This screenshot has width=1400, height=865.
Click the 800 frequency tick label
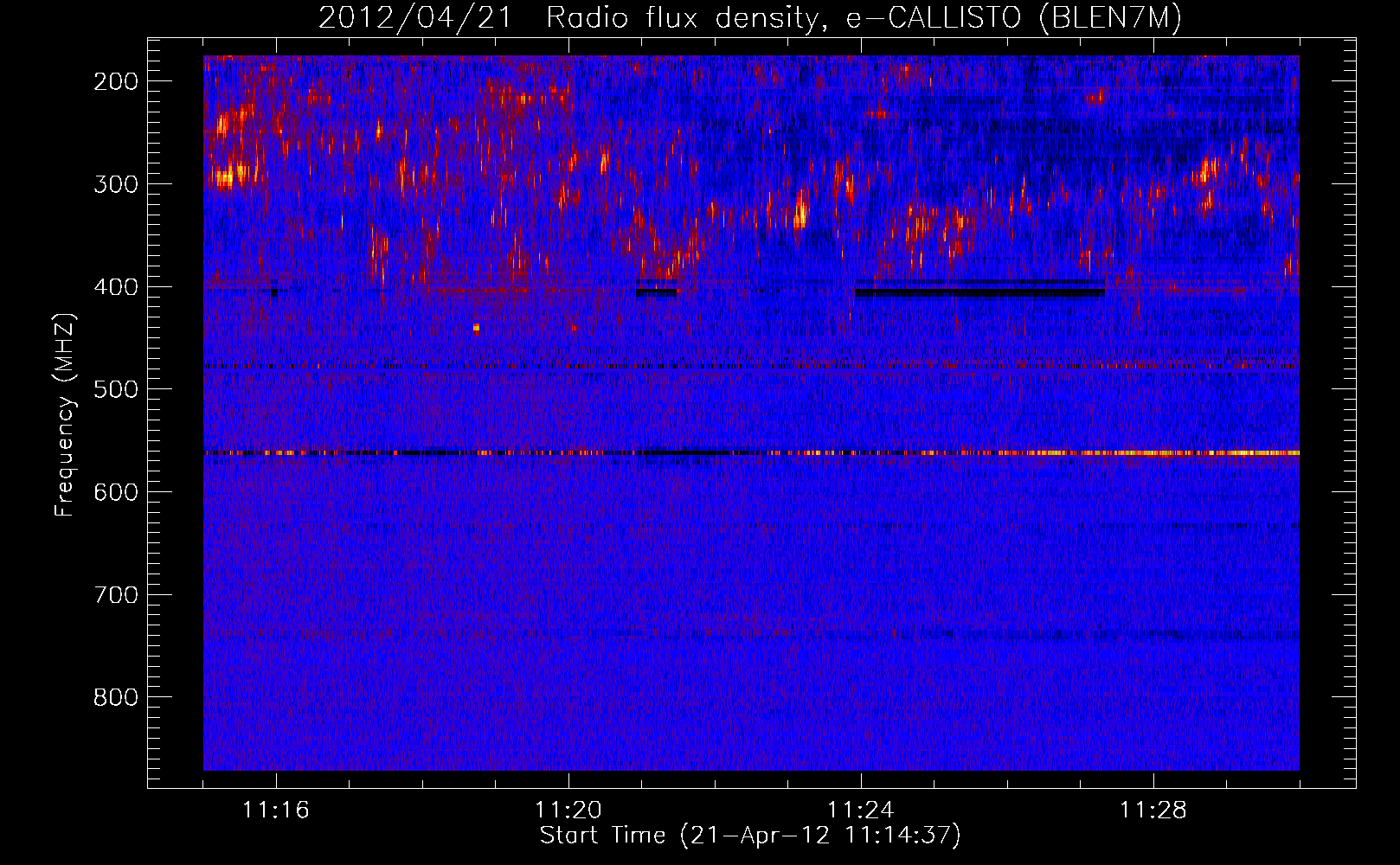116,697
